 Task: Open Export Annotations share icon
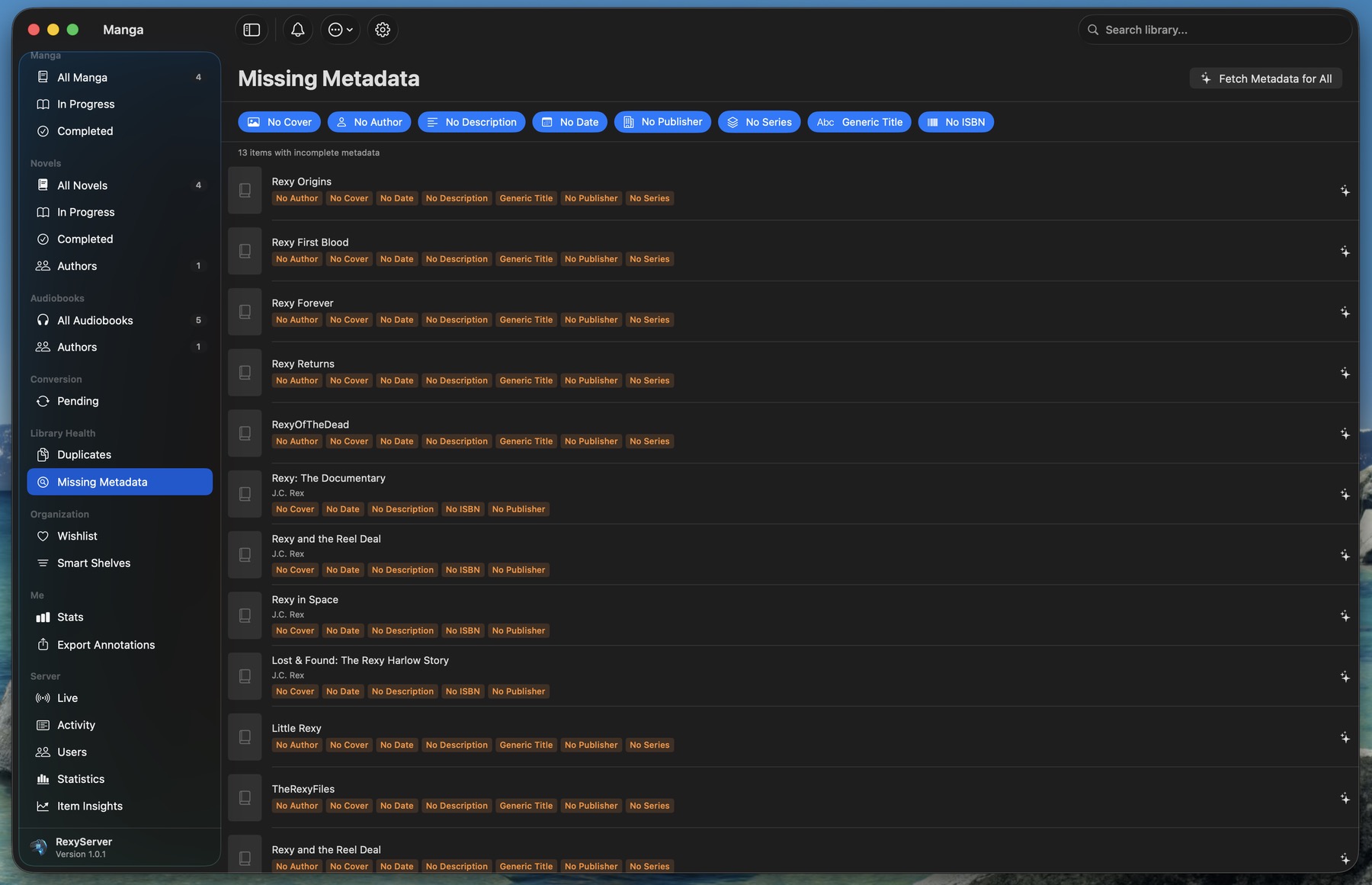[x=43, y=645]
